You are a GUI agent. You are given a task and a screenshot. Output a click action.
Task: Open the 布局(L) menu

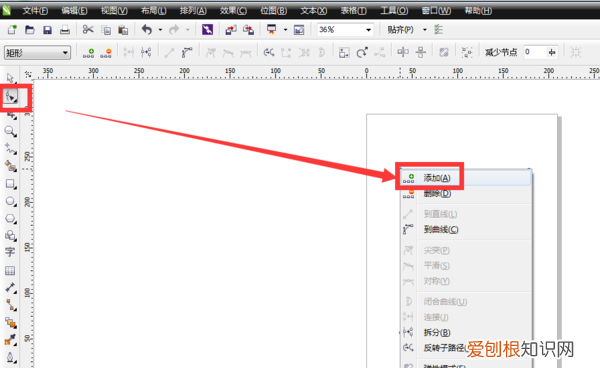point(153,11)
